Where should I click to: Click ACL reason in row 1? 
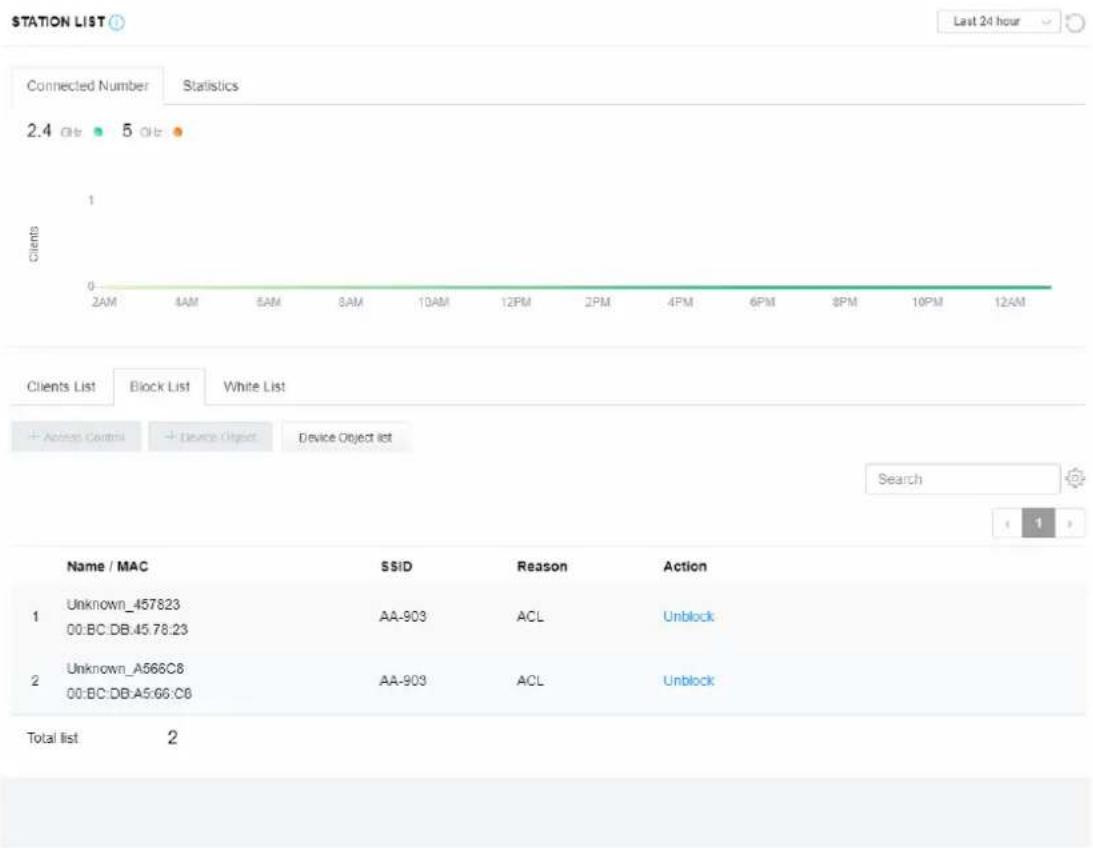point(530,617)
